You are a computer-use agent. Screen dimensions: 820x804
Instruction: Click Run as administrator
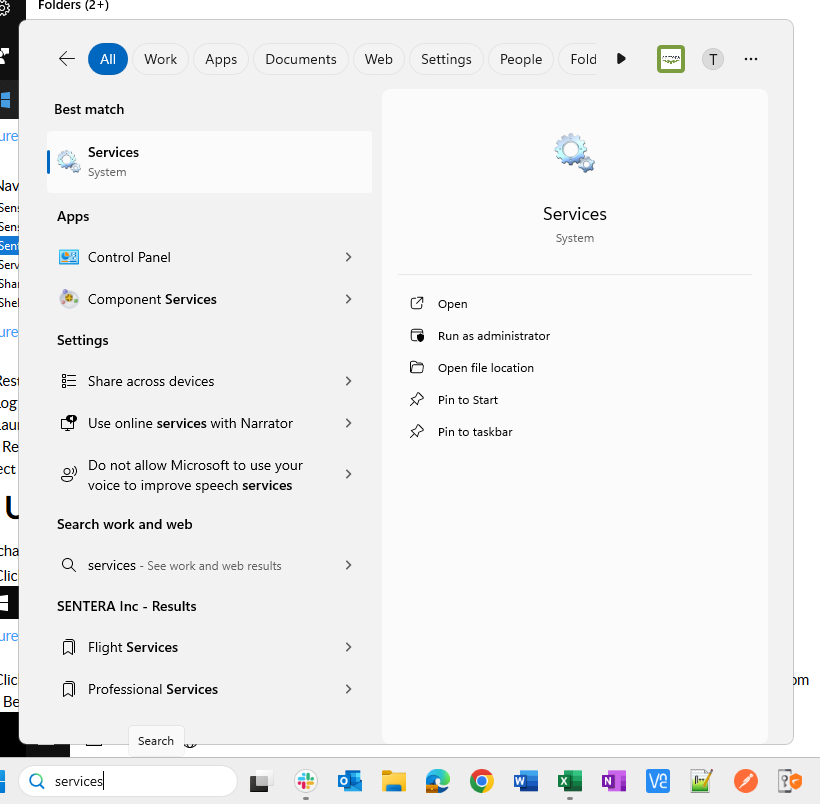click(x=493, y=336)
